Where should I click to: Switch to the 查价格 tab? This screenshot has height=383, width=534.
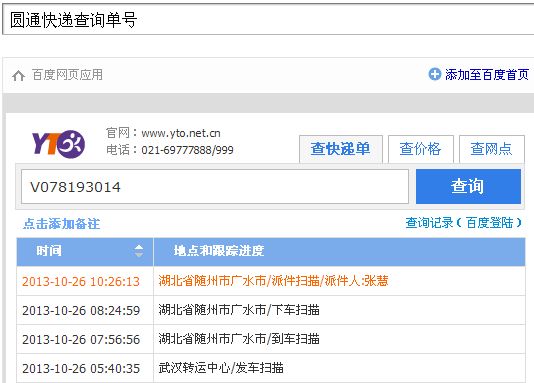(x=421, y=149)
